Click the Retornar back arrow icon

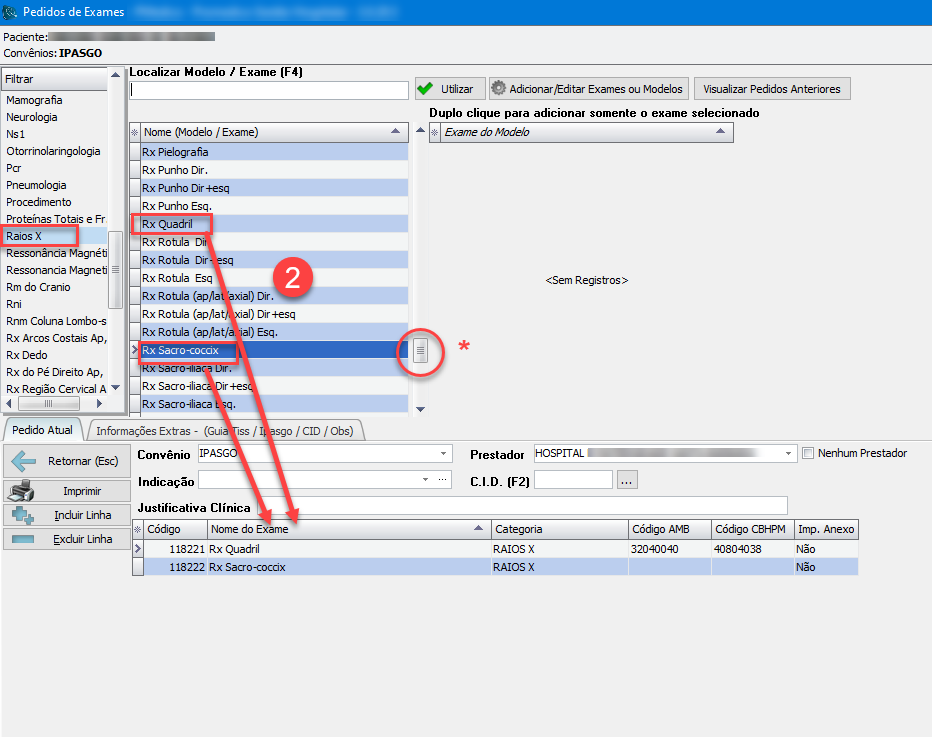(22, 461)
